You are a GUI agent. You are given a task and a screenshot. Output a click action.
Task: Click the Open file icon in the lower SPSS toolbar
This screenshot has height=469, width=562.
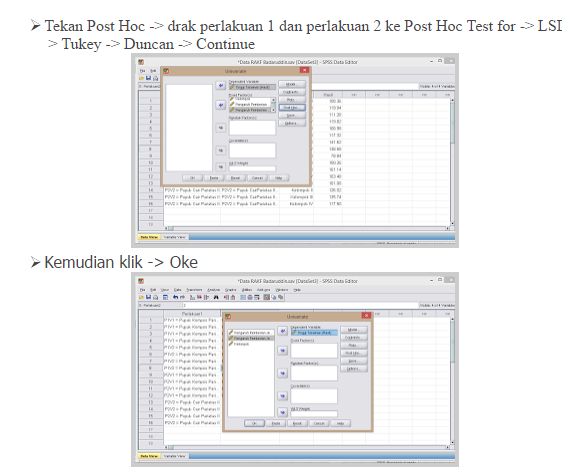pyautogui.click(x=142, y=297)
